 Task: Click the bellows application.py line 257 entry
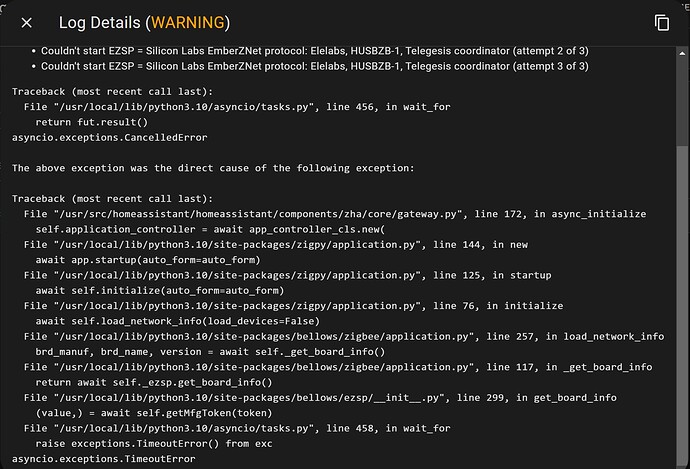point(344,337)
